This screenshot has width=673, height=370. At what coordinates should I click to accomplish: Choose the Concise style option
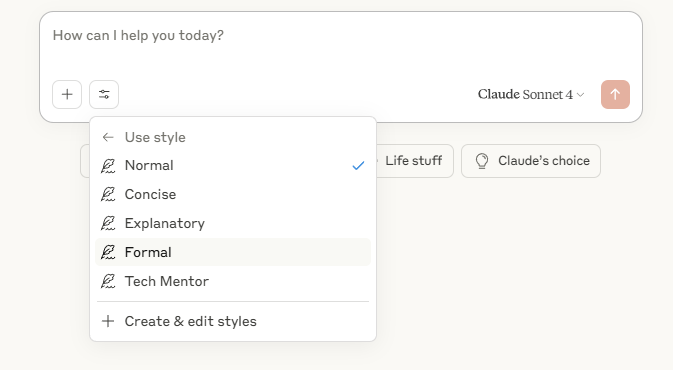click(233, 194)
